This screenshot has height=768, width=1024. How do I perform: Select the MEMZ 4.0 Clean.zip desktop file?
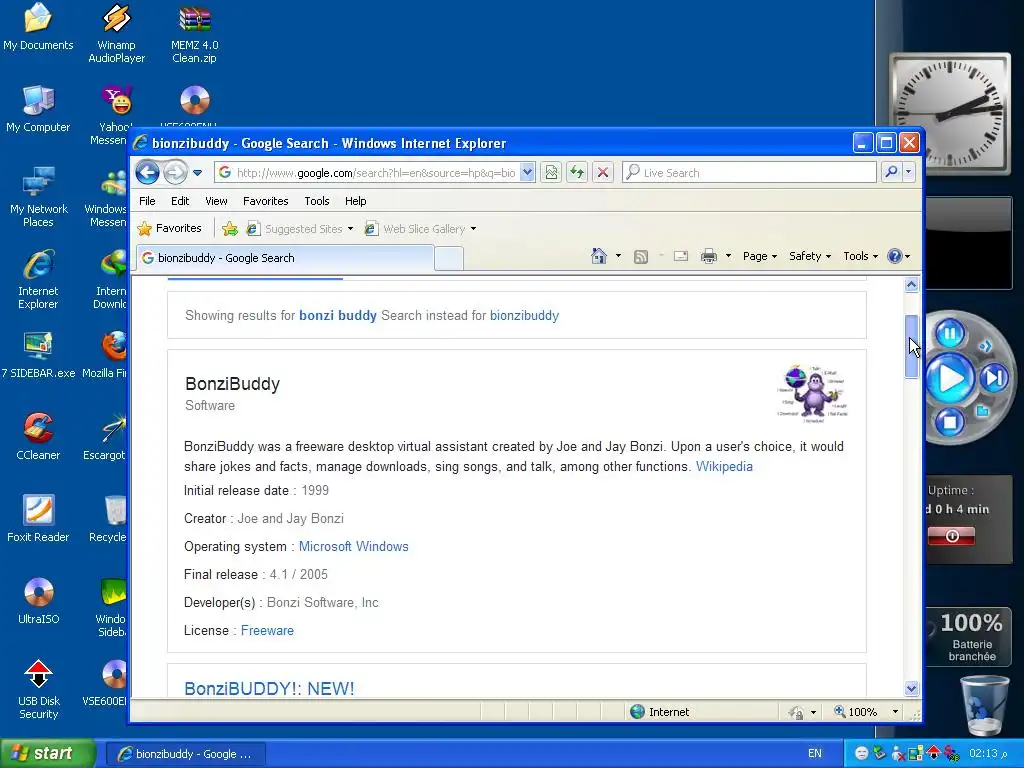coord(195,33)
